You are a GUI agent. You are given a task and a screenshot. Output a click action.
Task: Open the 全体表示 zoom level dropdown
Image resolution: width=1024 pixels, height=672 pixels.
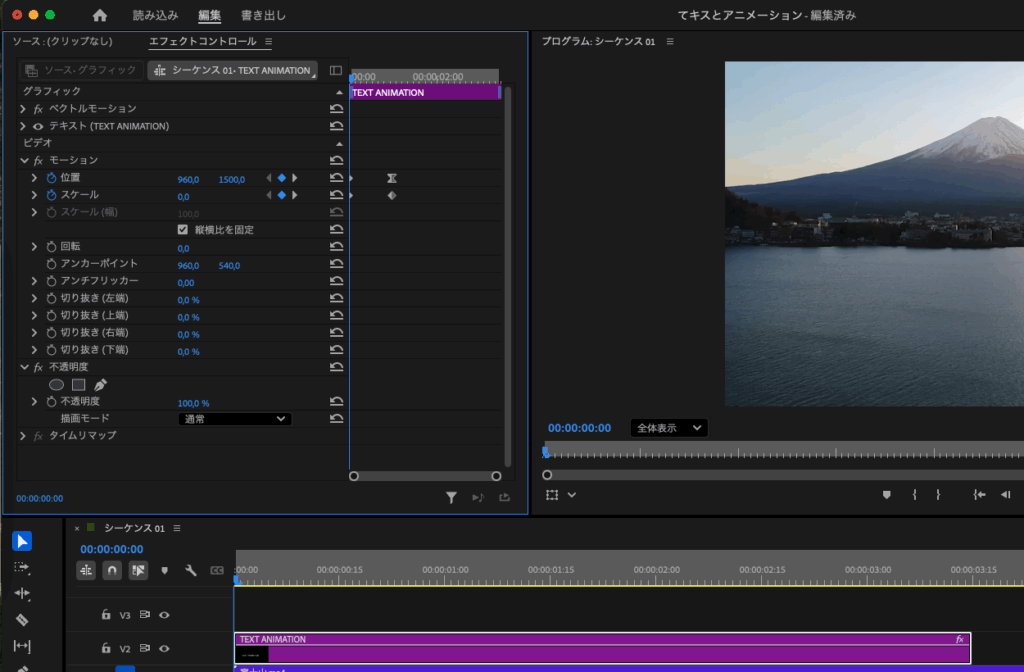(x=668, y=428)
